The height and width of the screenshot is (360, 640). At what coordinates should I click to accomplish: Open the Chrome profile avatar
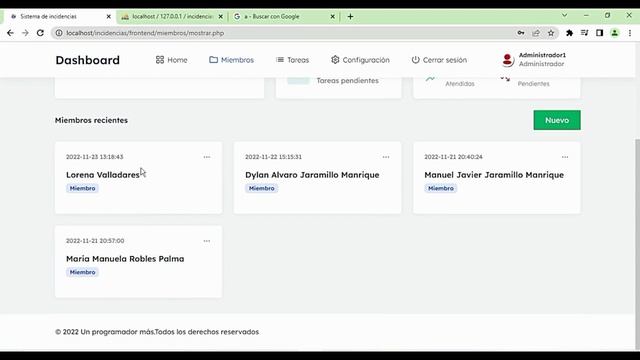(615, 33)
